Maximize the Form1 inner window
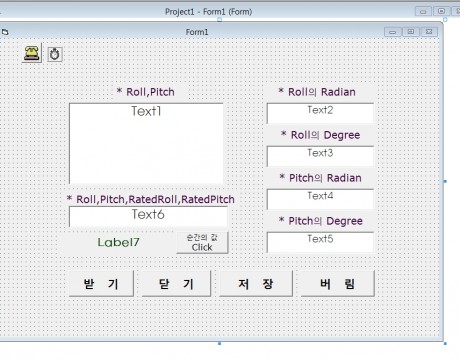Image resolution: width=460 pixels, height=360 pixels. click(411, 32)
